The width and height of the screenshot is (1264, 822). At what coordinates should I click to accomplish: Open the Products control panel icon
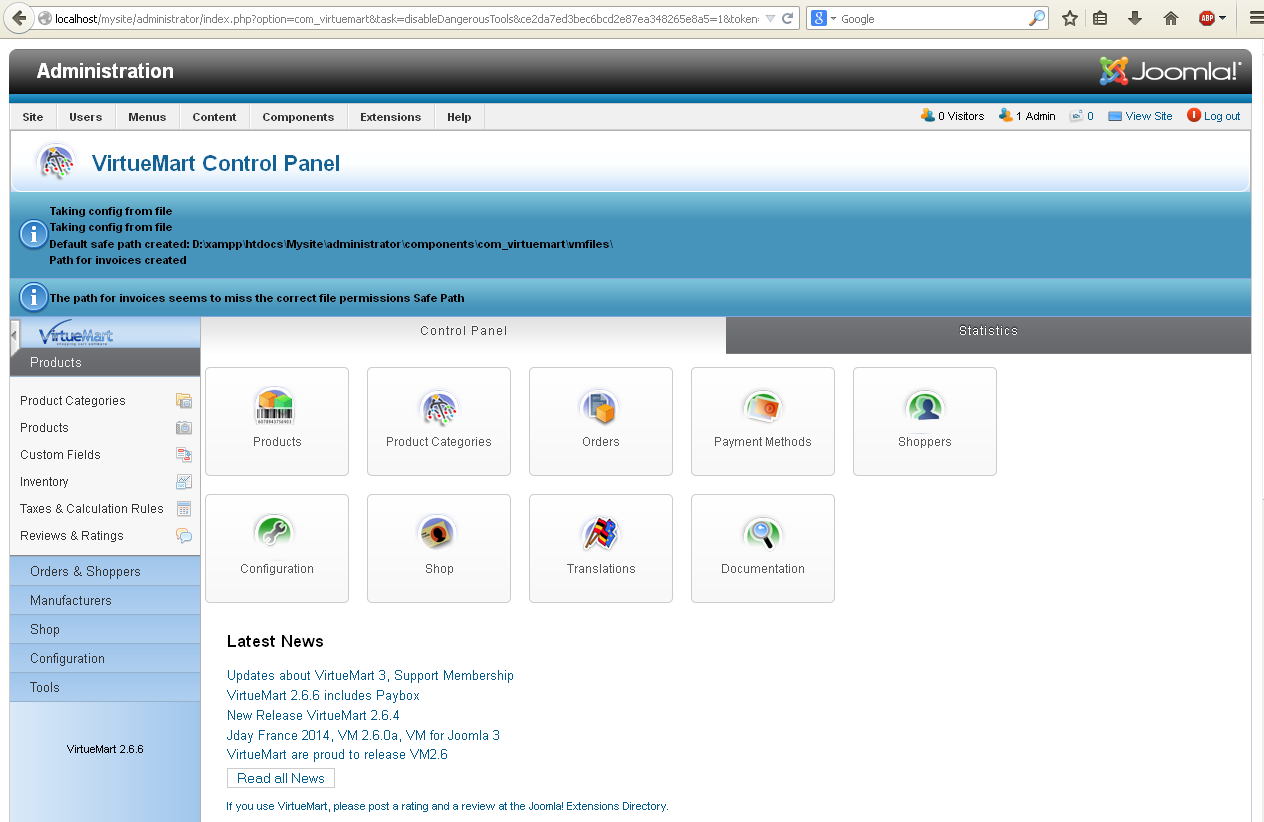(277, 421)
